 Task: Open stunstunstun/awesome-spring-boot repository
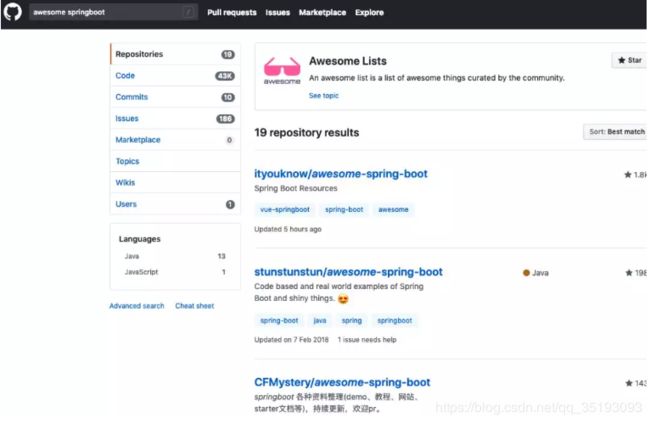[348, 272]
